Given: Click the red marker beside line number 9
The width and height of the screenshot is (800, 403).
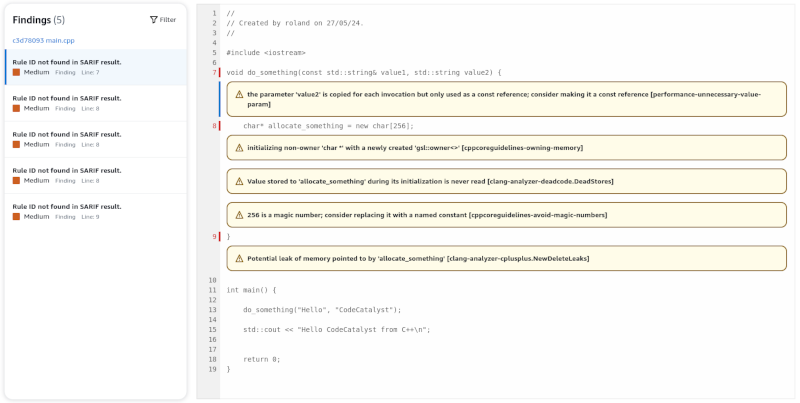Looking at the screenshot, I should 219,237.
